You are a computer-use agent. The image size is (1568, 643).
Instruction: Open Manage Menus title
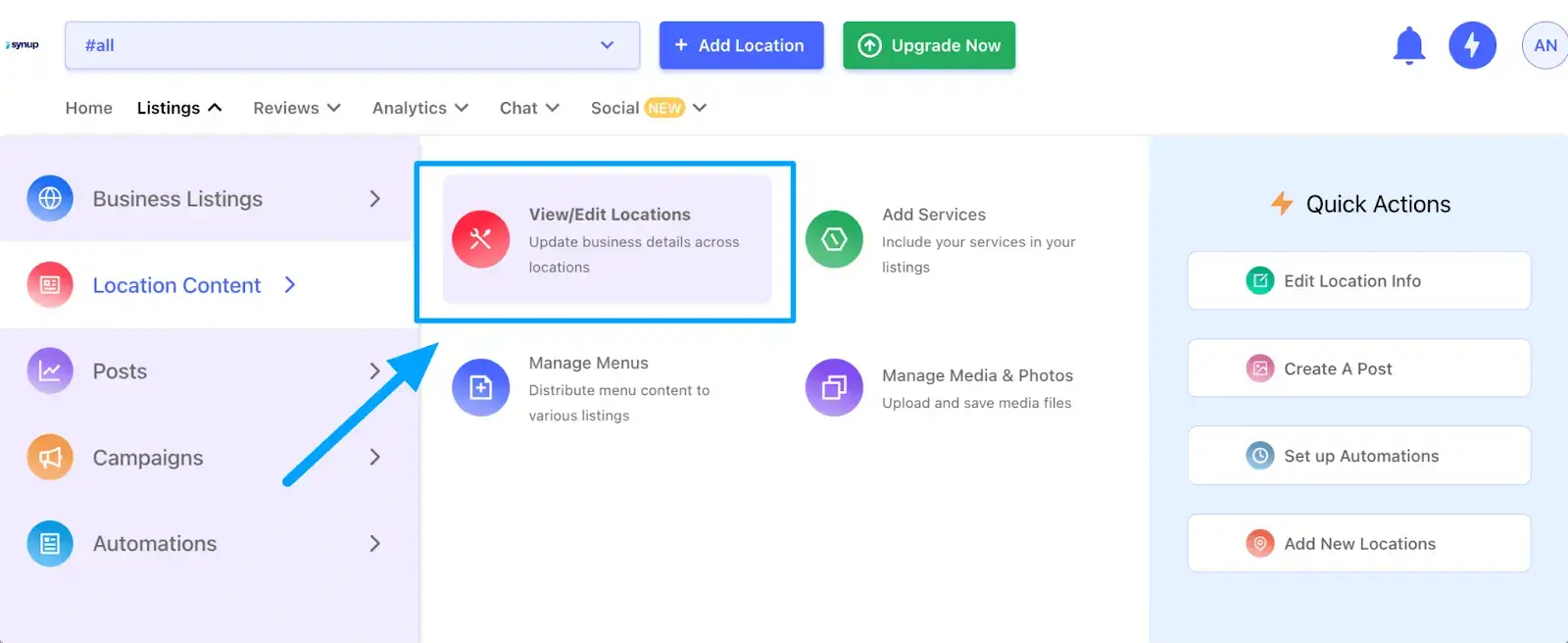point(588,363)
